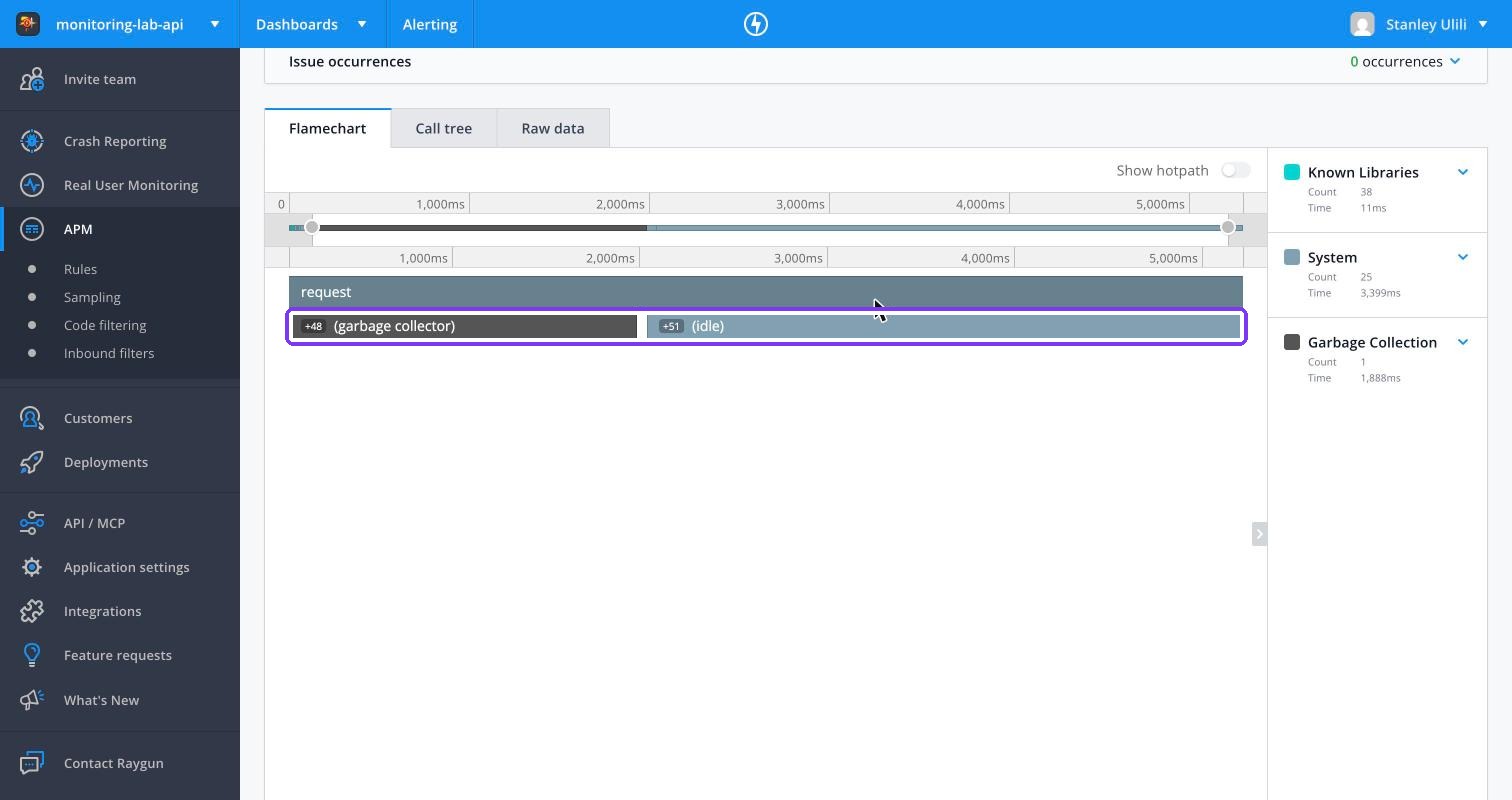
Task: Click the Stanley Ulili avatar icon
Action: 1362,24
